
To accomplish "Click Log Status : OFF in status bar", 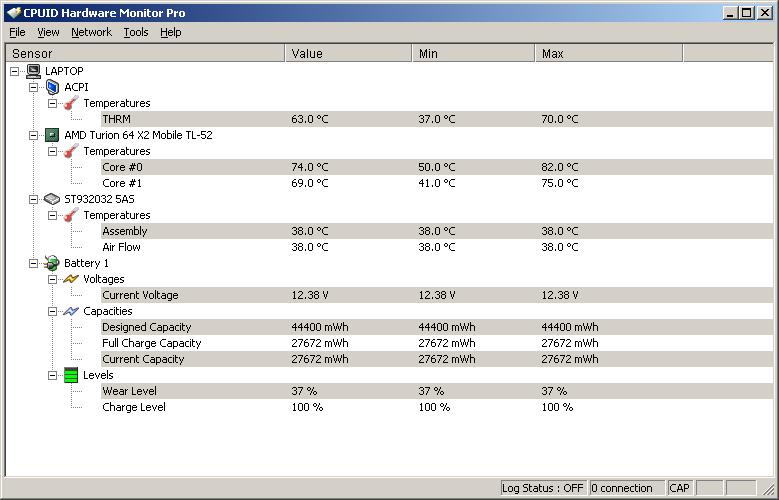I will (543, 488).
